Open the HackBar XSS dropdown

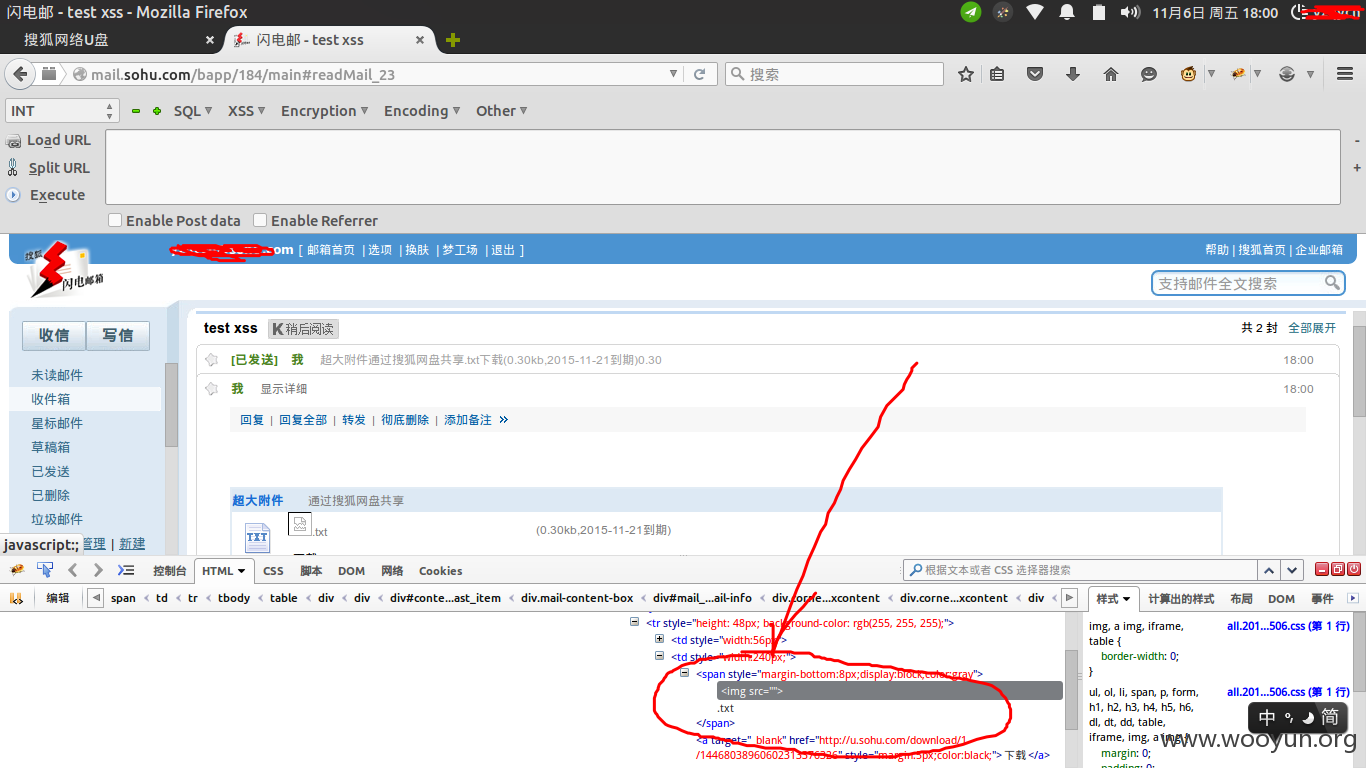point(247,111)
